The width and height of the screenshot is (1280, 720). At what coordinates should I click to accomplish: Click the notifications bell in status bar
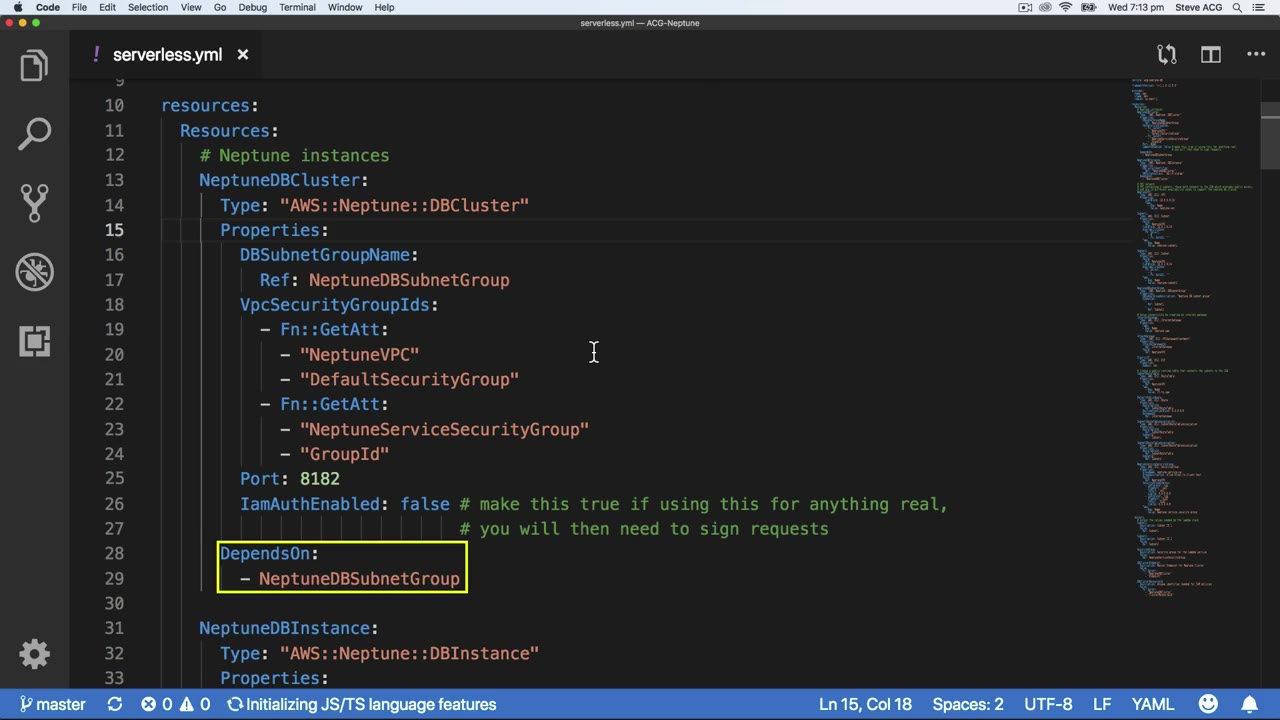1250,704
